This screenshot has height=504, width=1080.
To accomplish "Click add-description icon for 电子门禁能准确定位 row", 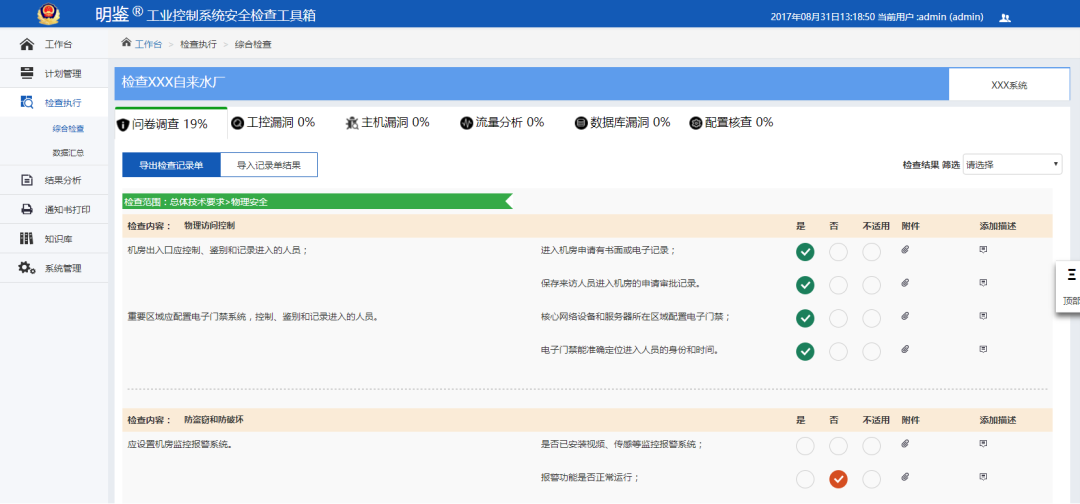I will pyautogui.click(x=983, y=350).
